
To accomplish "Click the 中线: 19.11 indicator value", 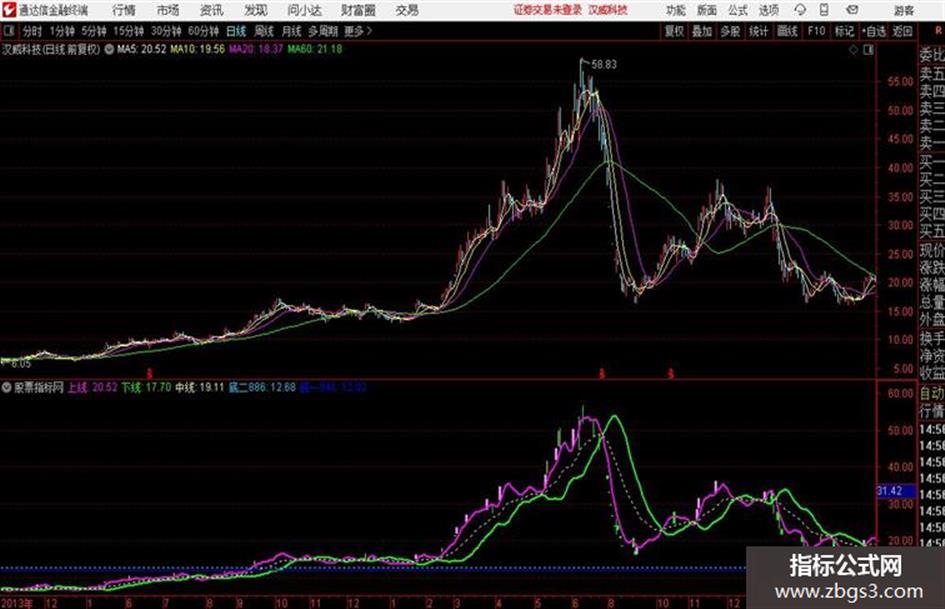I will (199, 388).
